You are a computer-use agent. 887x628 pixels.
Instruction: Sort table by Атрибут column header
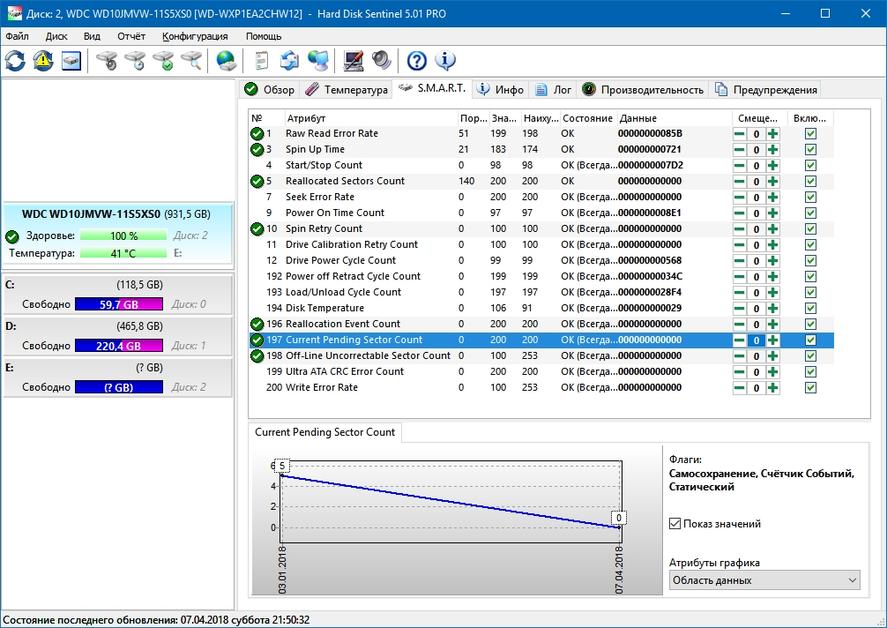coord(370,118)
